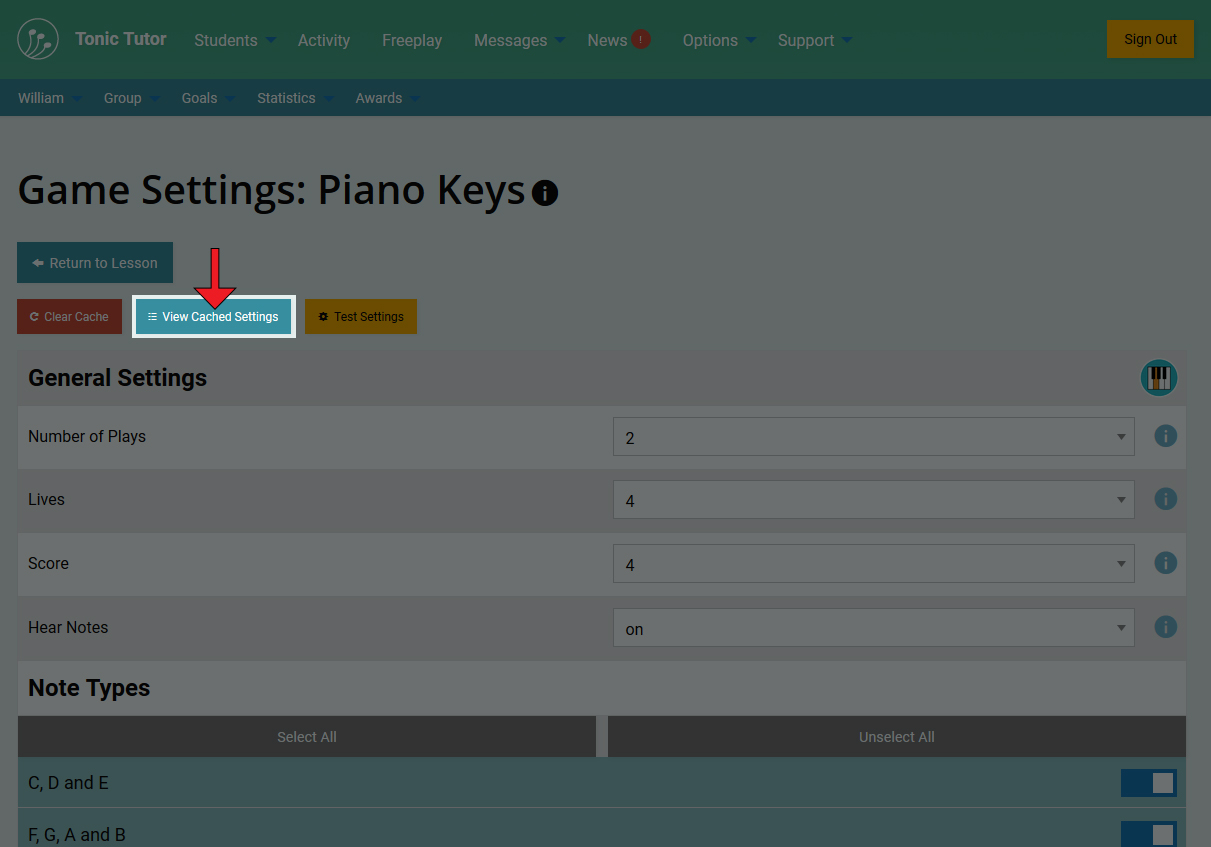Click the info icon beside Piano Keys title
This screenshot has width=1211, height=847.
coord(545,193)
